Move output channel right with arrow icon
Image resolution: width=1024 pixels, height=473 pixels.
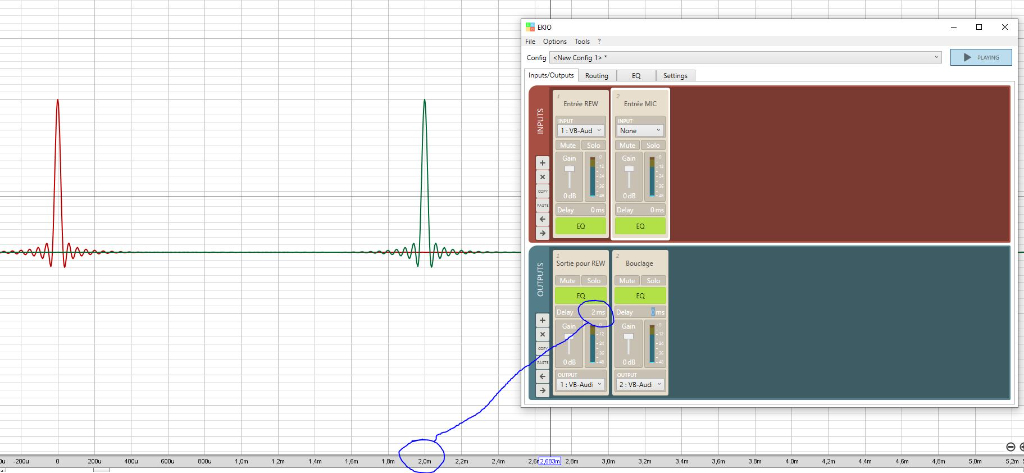coord(543,391)
